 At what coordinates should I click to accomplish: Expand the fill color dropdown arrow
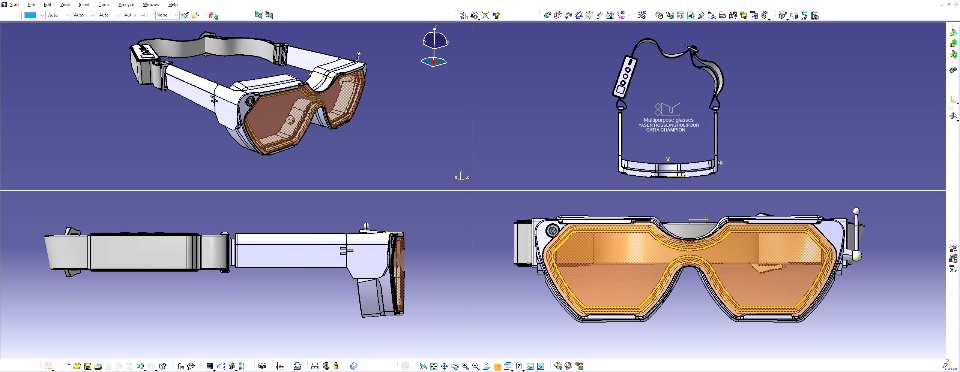tap(42, 15)
